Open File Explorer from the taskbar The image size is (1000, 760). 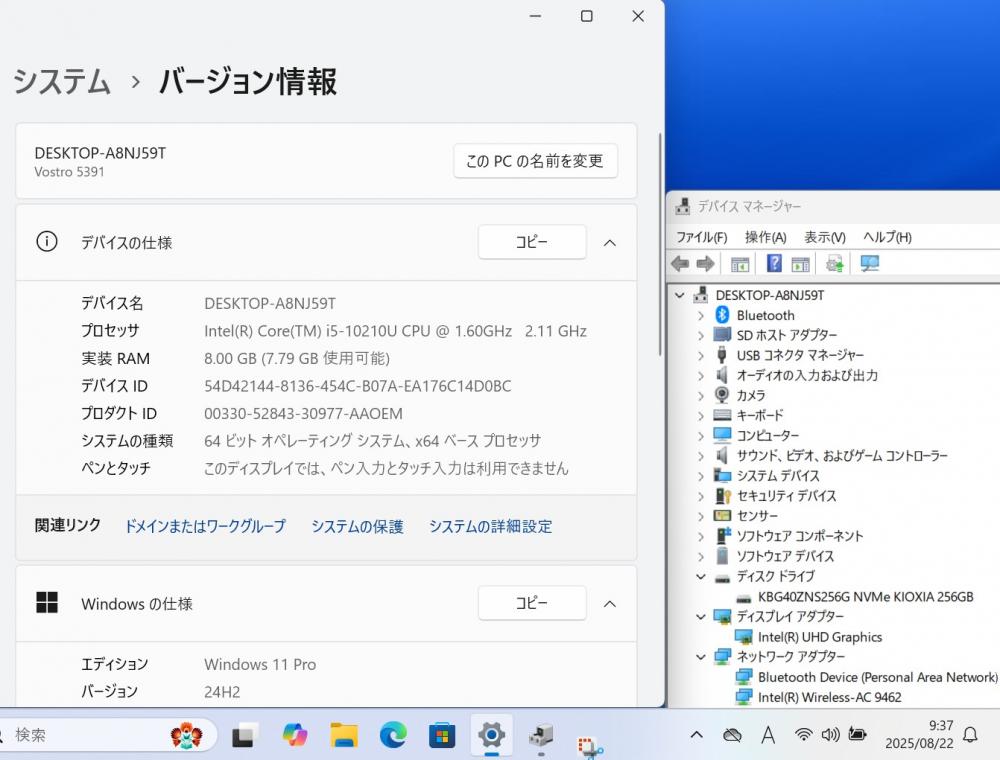pyautogui.click(x=344, y=736)
